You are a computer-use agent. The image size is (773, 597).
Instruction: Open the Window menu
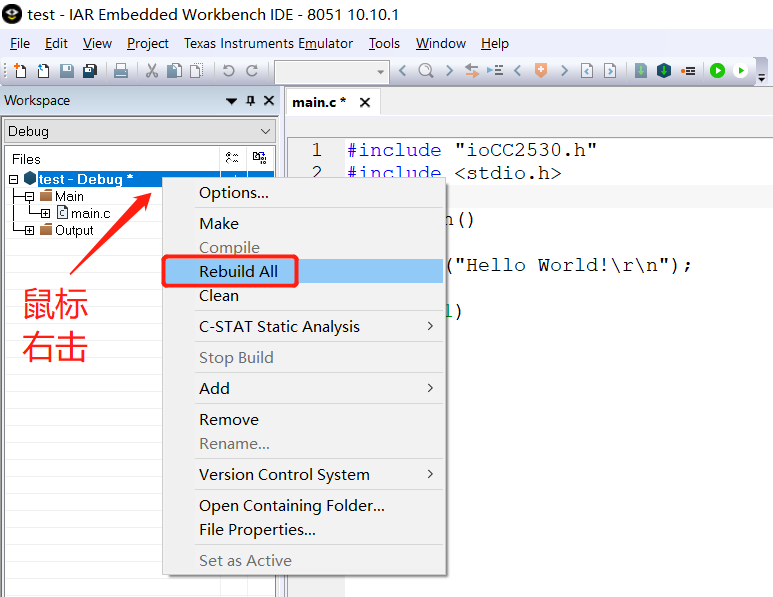click(441, 43)
